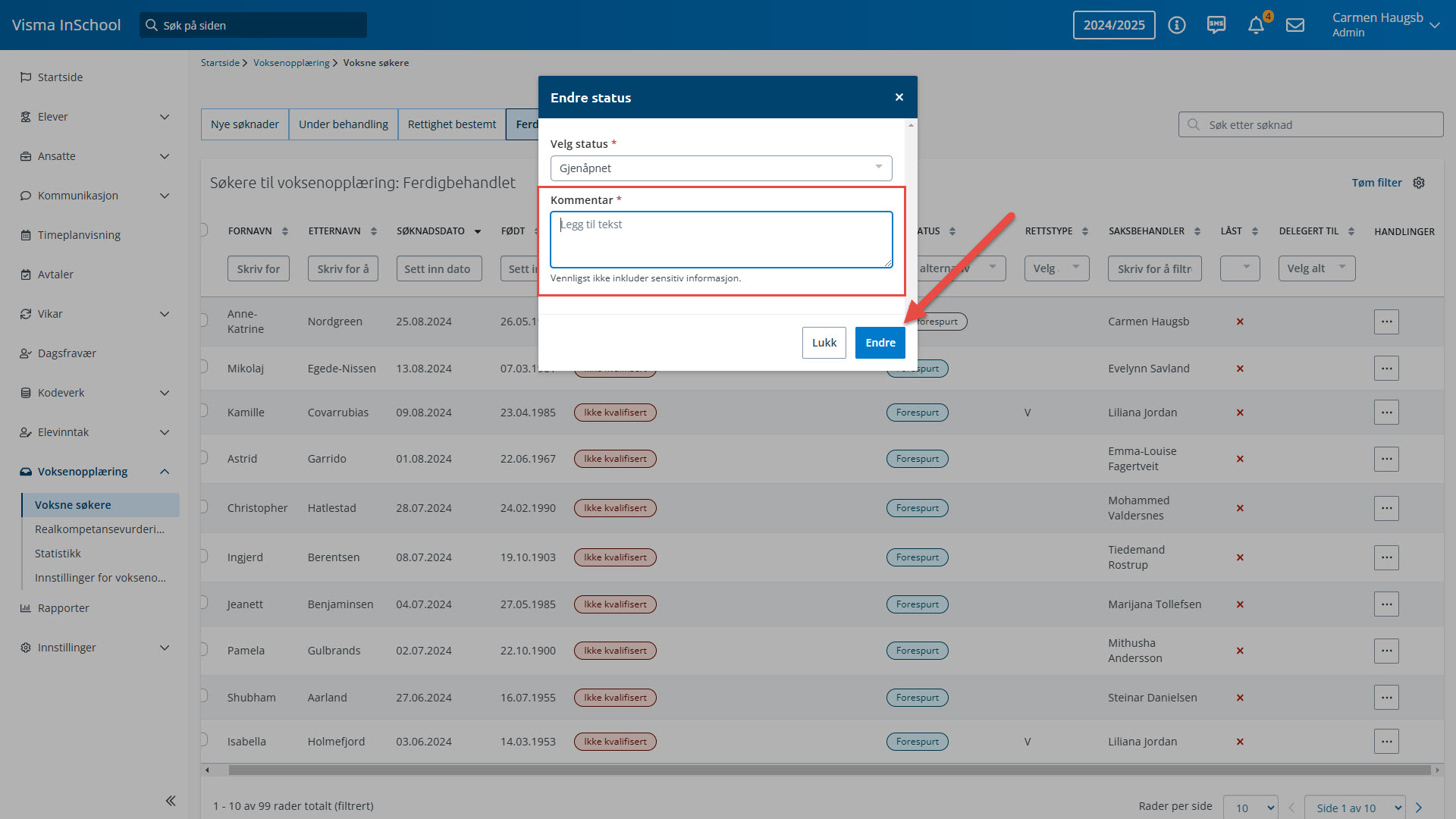Screen dimensions: 1456x819
Task: Click the Endre button
Action: click(x=880, y=343)
